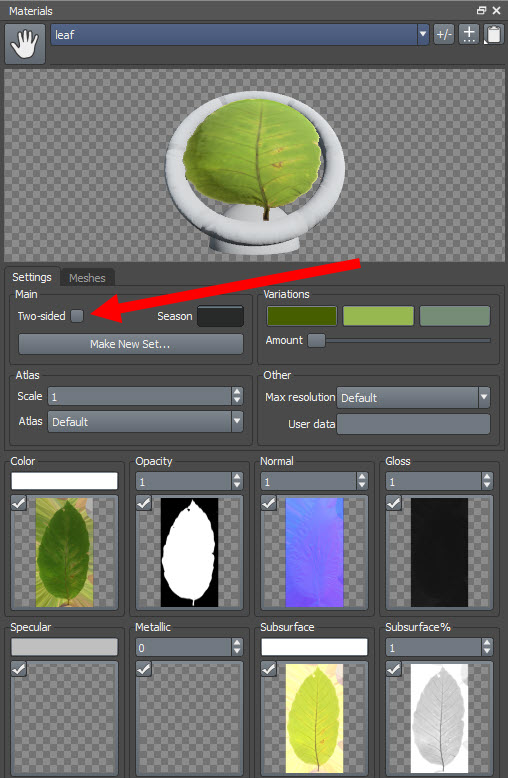Toggle the Color map checkbox
This screenshot has height=778, width=508.
pyautogui.click(x=18, y=503)
